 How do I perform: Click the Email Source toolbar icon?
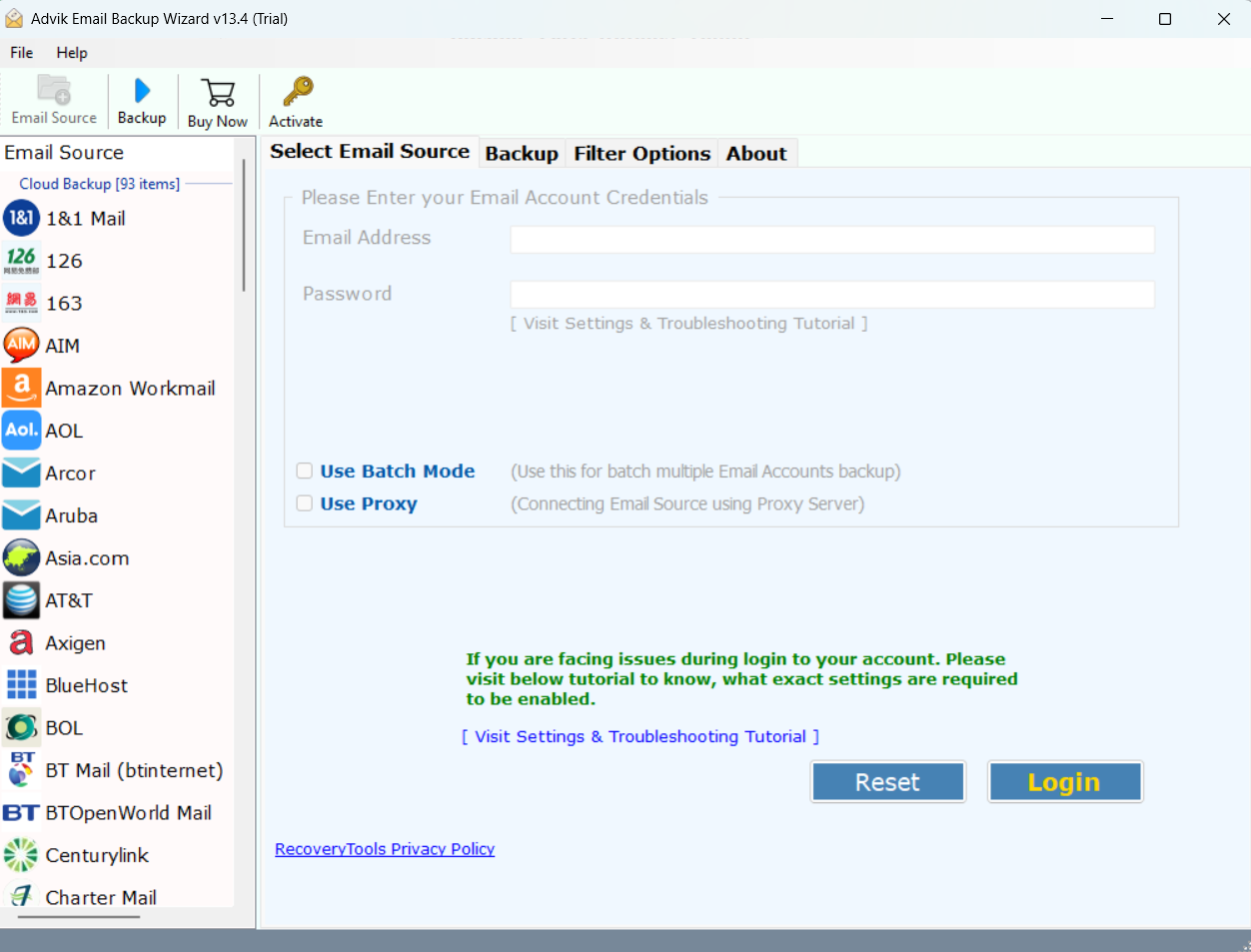click(x=54, y=90)
